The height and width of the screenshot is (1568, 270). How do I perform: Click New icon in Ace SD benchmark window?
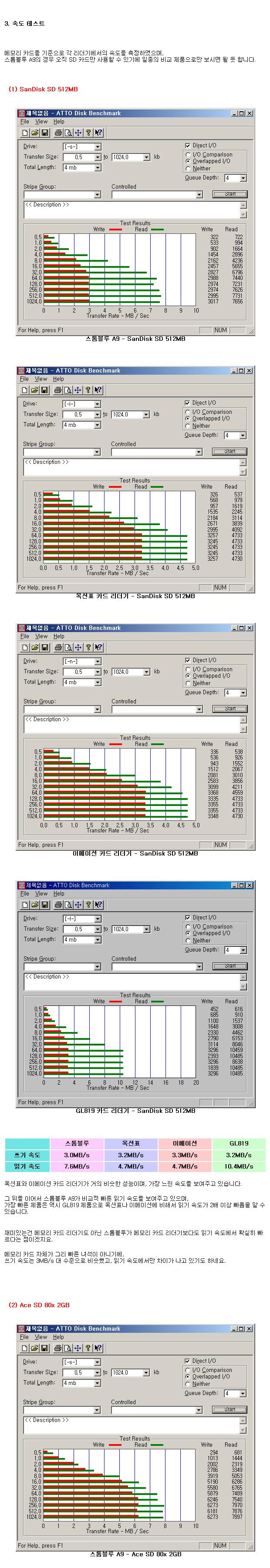[x=25, y=1348]
